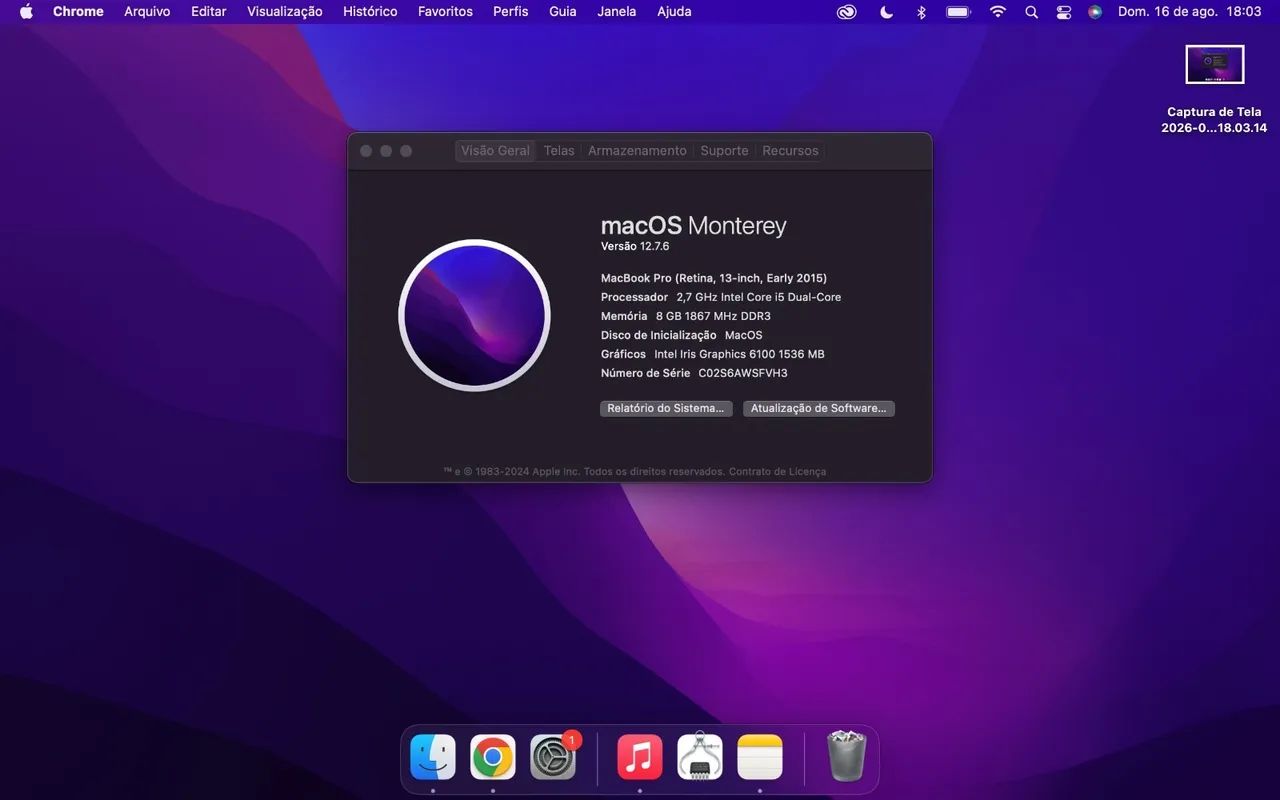This screenshot has height=800, width=1280.
Task: Open the System Information chip icon in Dock
Action: tap(700, 757)
